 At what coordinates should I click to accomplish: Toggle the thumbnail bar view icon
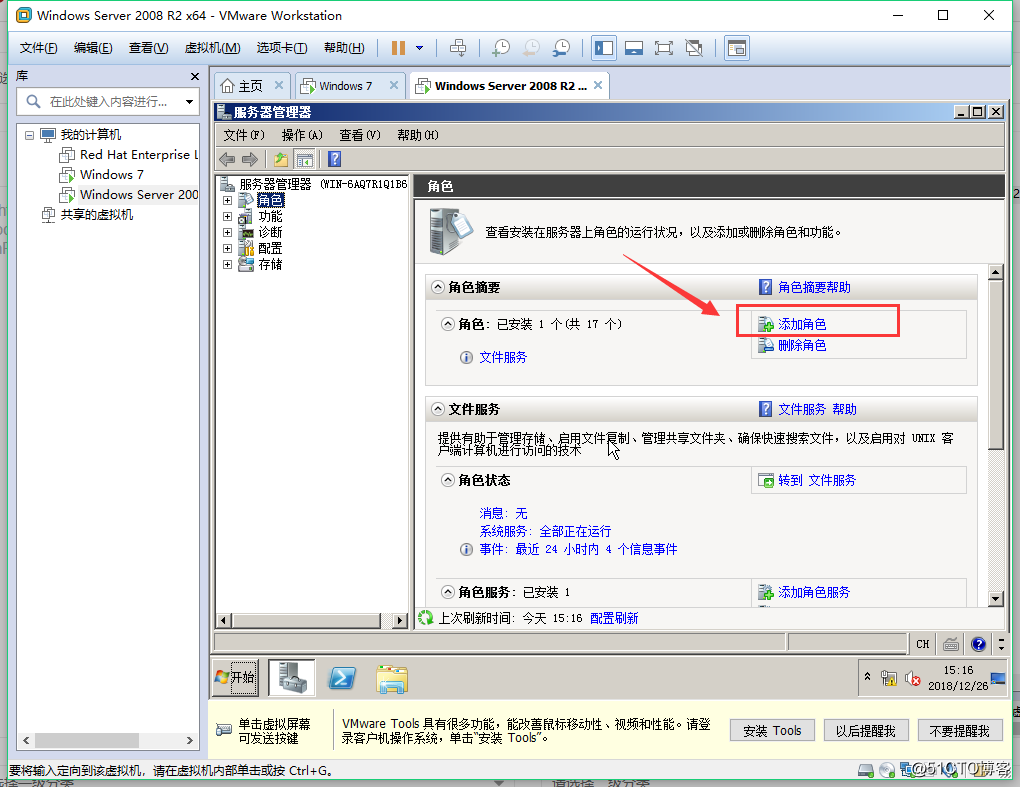(634, 48)
